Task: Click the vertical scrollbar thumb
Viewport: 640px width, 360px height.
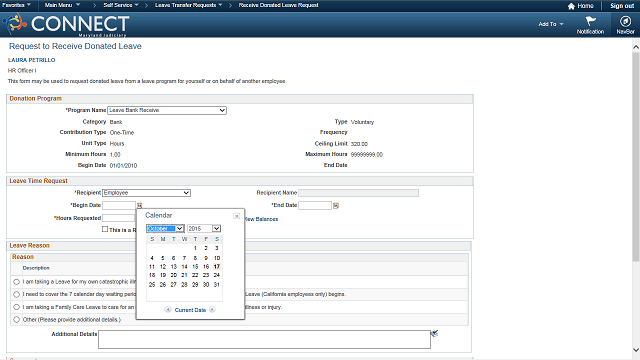Action: (636, 157)
